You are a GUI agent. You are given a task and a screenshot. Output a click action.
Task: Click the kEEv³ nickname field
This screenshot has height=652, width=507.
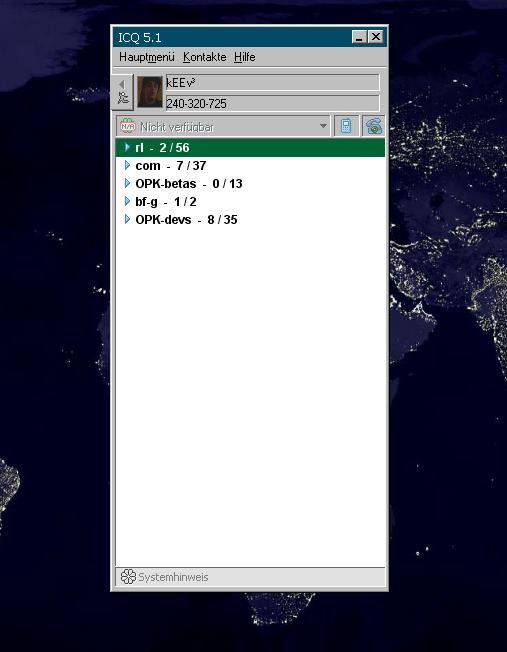coord(272,82)
